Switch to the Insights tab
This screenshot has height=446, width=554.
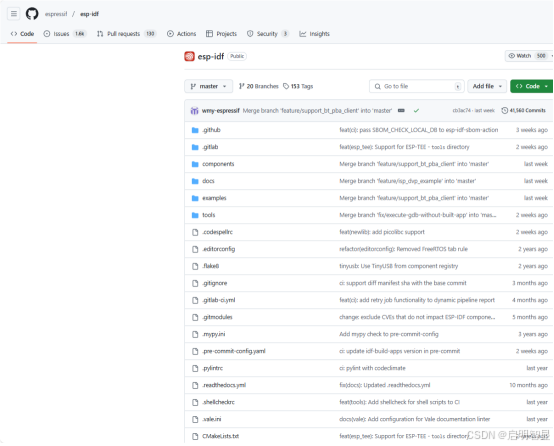pyautogui.click(x=314, y=34)
